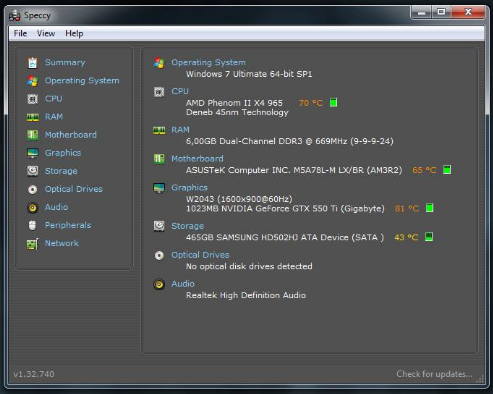Show CPU details from sidebar

click(x=54, y=98)
